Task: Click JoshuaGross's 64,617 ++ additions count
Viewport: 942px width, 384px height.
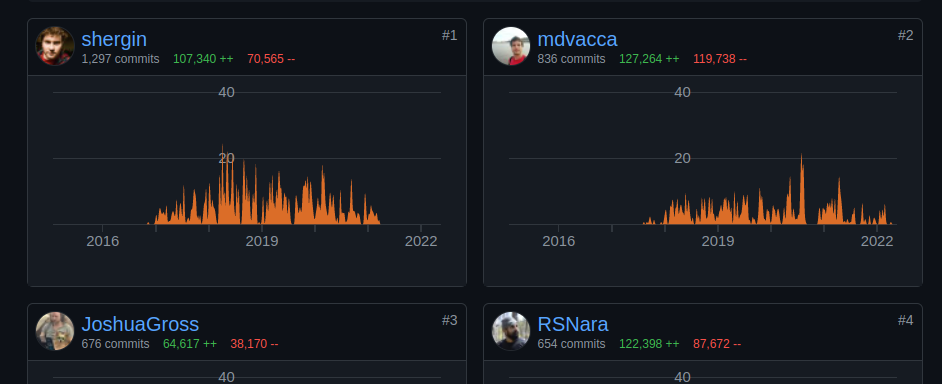Action: tap(190, 344)
